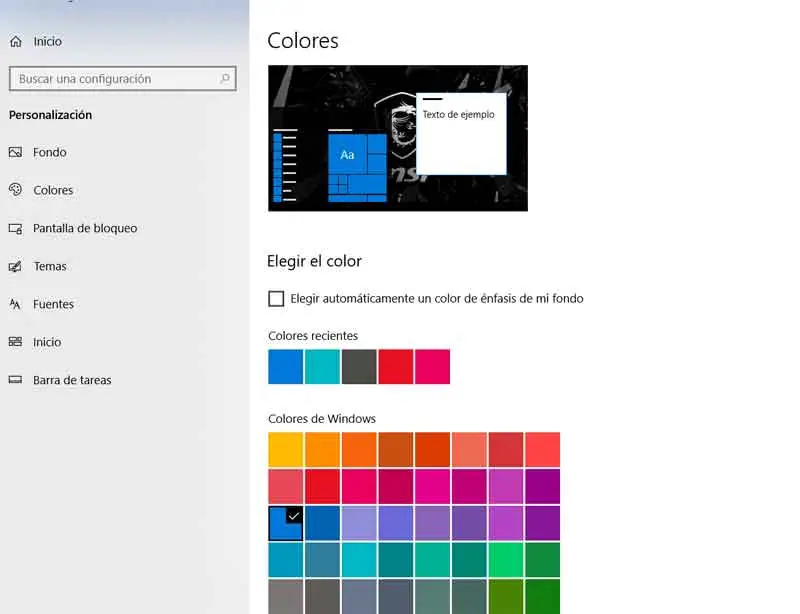Click the Fuentes font icon
Screen dimensions: 800x614
(15, 304)
